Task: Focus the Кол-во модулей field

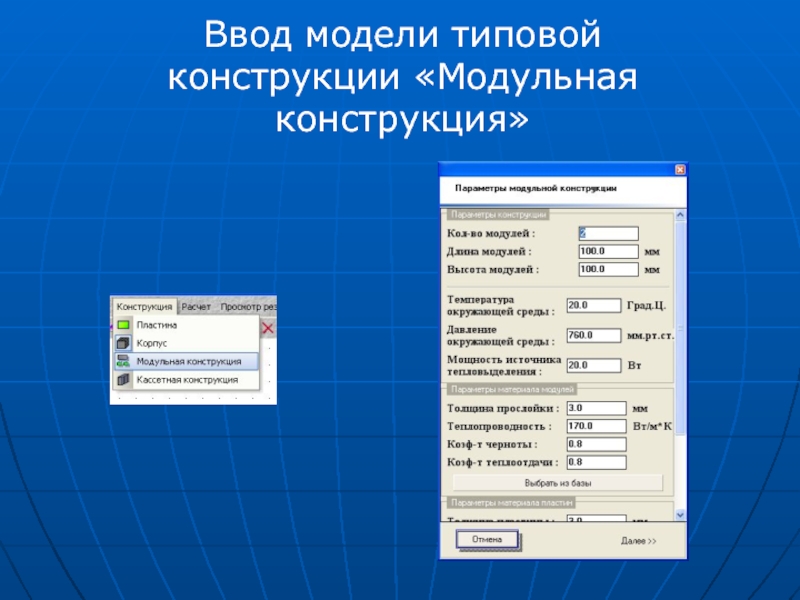Action: (608, 234)
